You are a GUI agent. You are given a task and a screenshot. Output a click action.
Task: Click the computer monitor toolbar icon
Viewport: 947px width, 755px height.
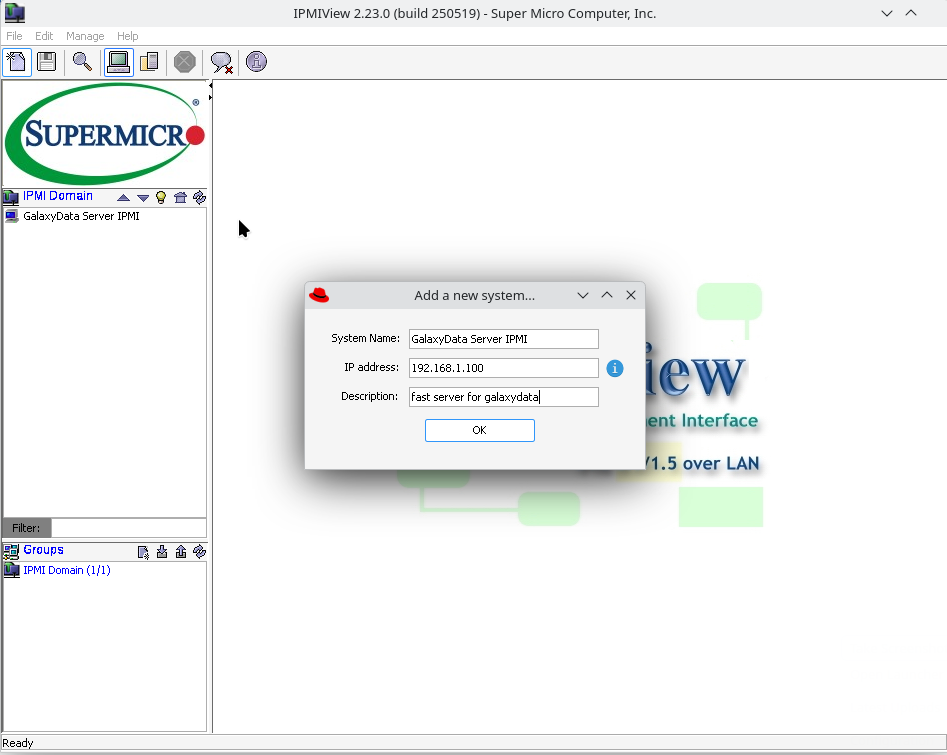tap(118, 62)
